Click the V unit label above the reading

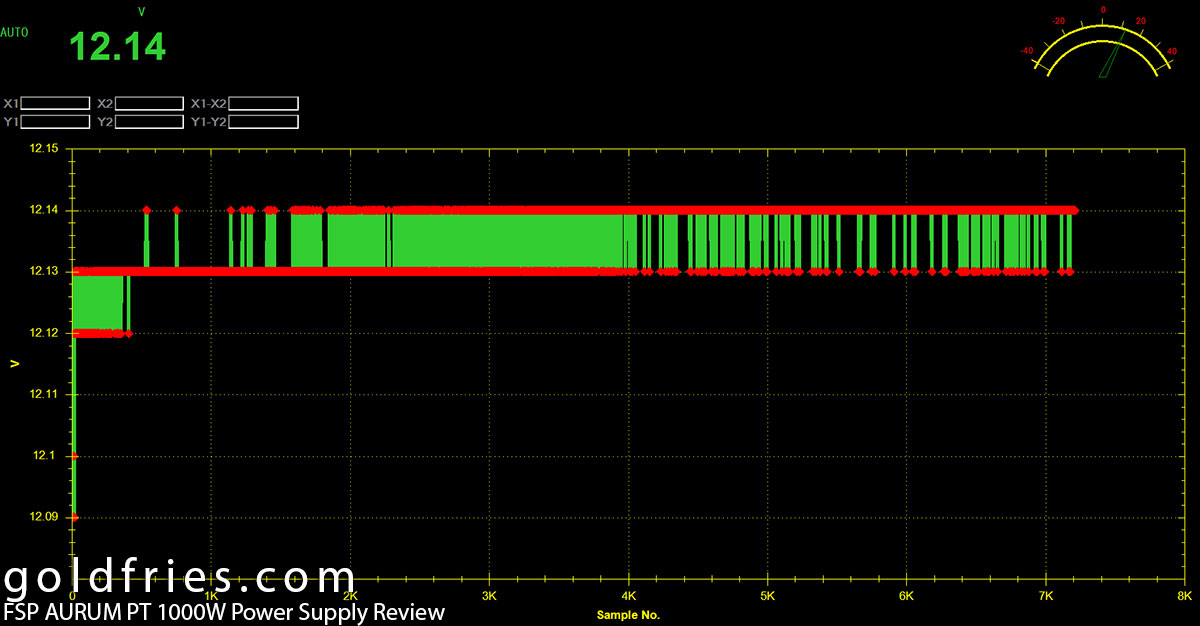tap(141, 12)
